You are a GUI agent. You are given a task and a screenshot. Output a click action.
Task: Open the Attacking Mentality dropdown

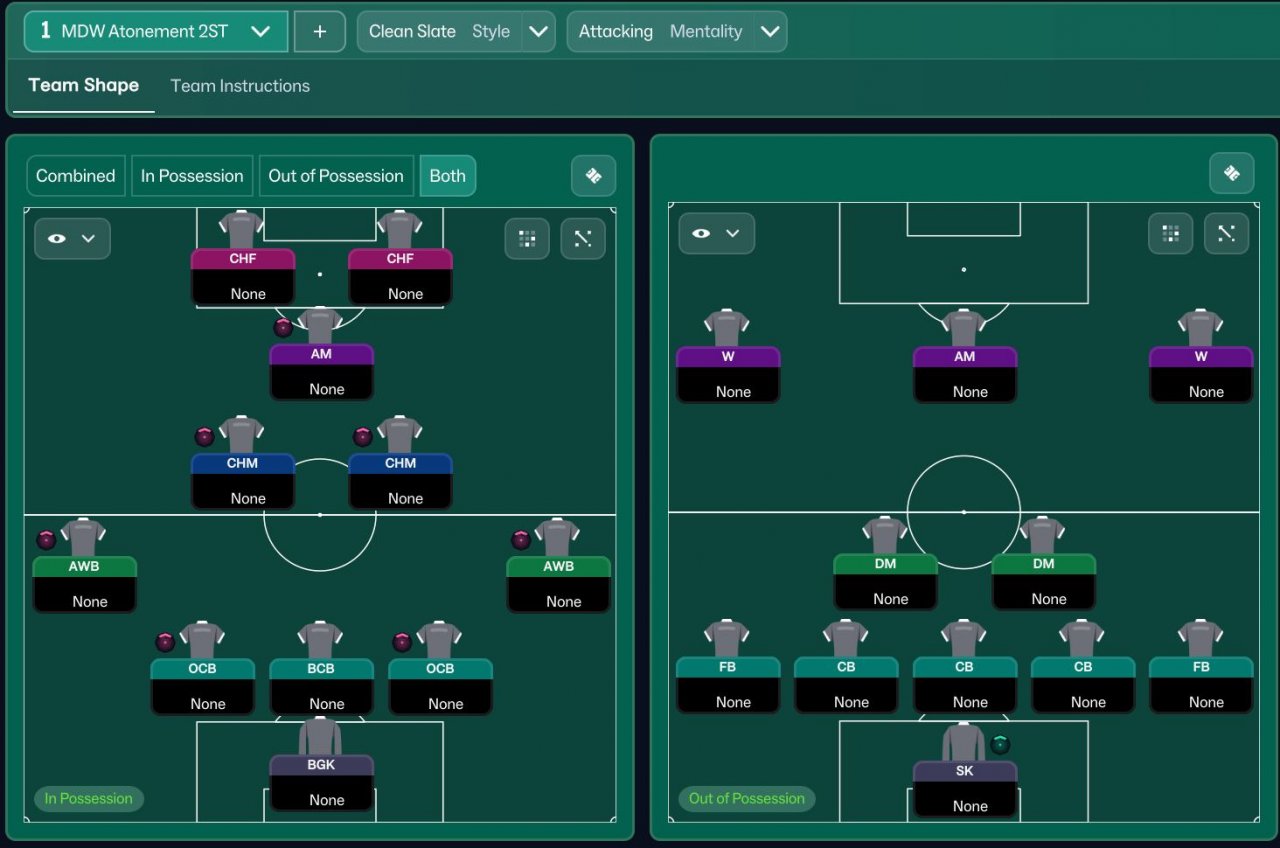coord(677,31)
